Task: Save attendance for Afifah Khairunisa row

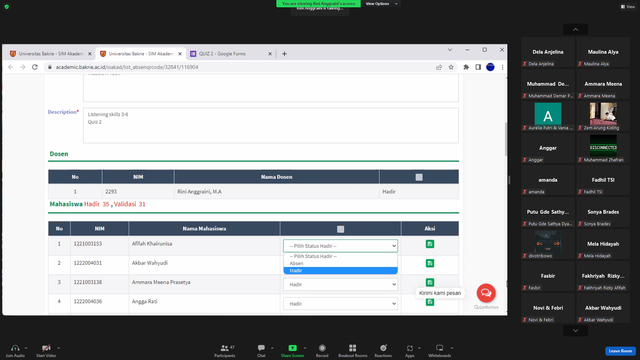Action: click(x=430, y=244)
